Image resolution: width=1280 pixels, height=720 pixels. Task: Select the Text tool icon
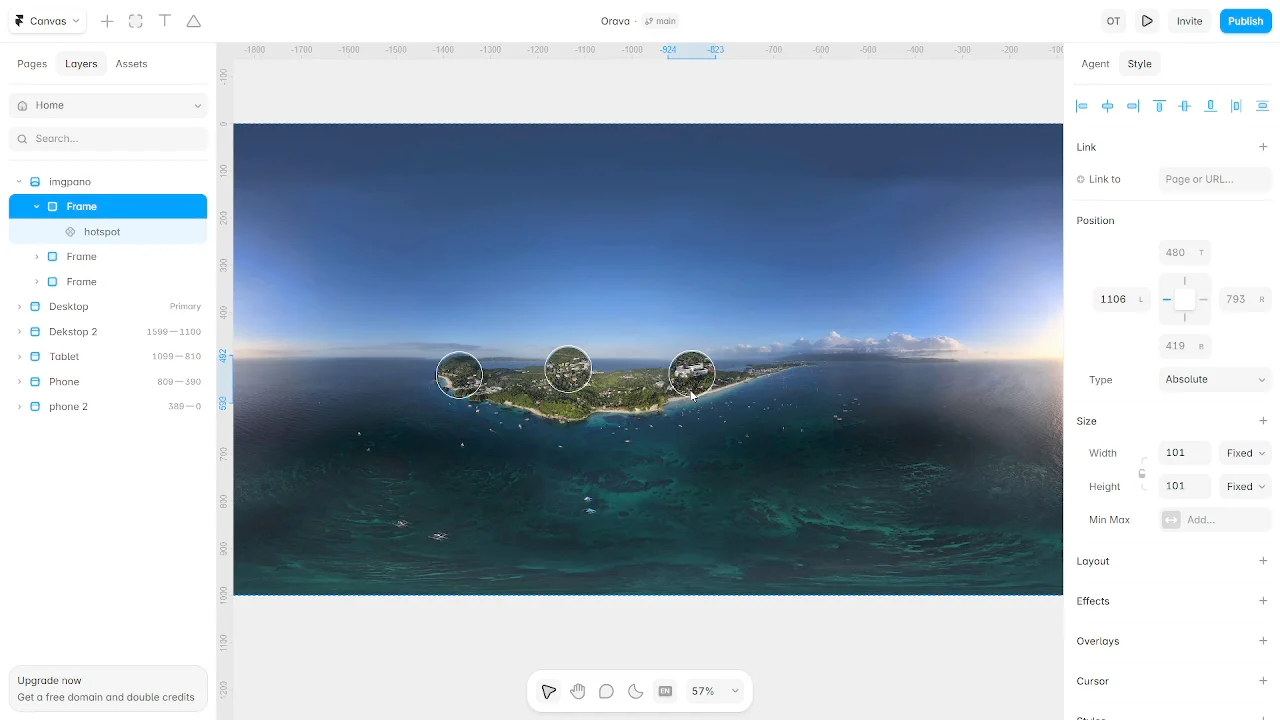[165, 21]
